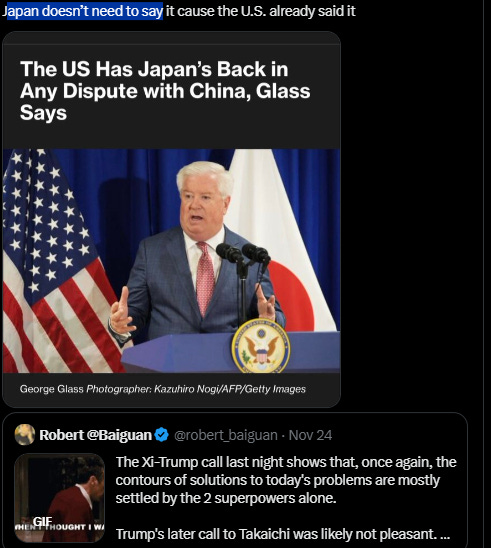Screen dimensions: 491x548
Task: Play the GIF thumbnail in quoted tweet
Action: tap(59, 498)
